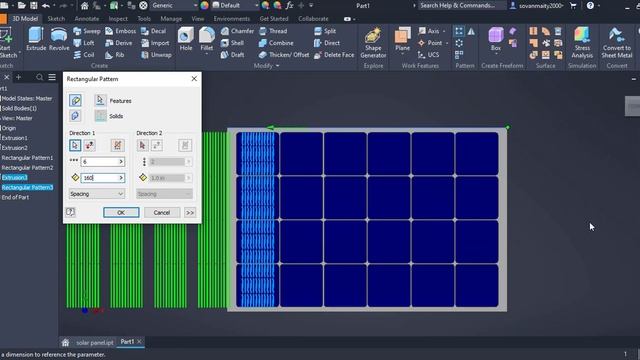Image resolution: width=640 pixels, height=360 pixels.
Task: Select the Shell tool
Action: [232, 43]
